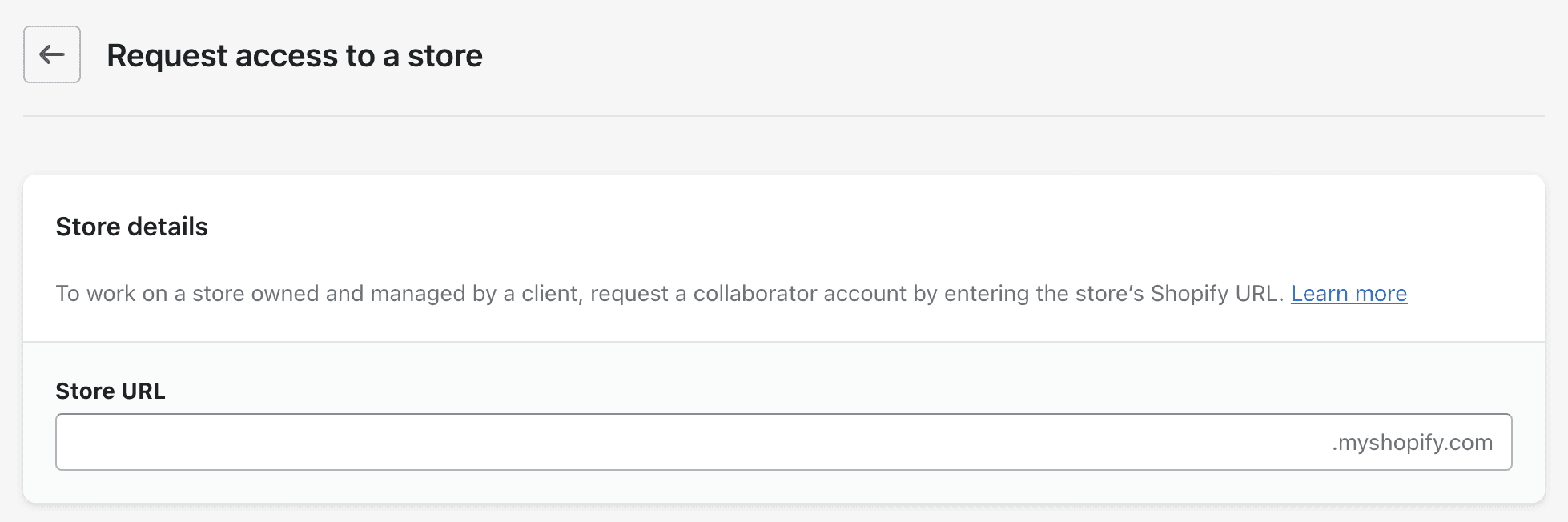Focus the Store URL text field
The width and height of the screenshot is (1568, 522).
pyautogui.click(x=689, y=442)
